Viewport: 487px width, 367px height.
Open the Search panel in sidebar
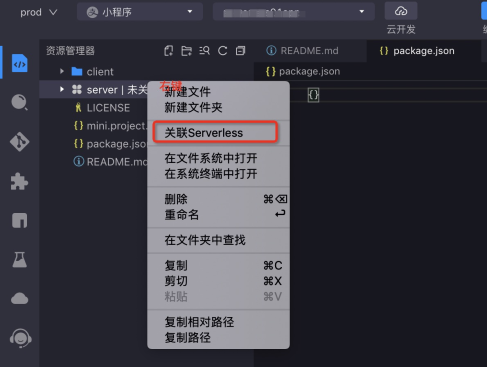click(20, 102)
